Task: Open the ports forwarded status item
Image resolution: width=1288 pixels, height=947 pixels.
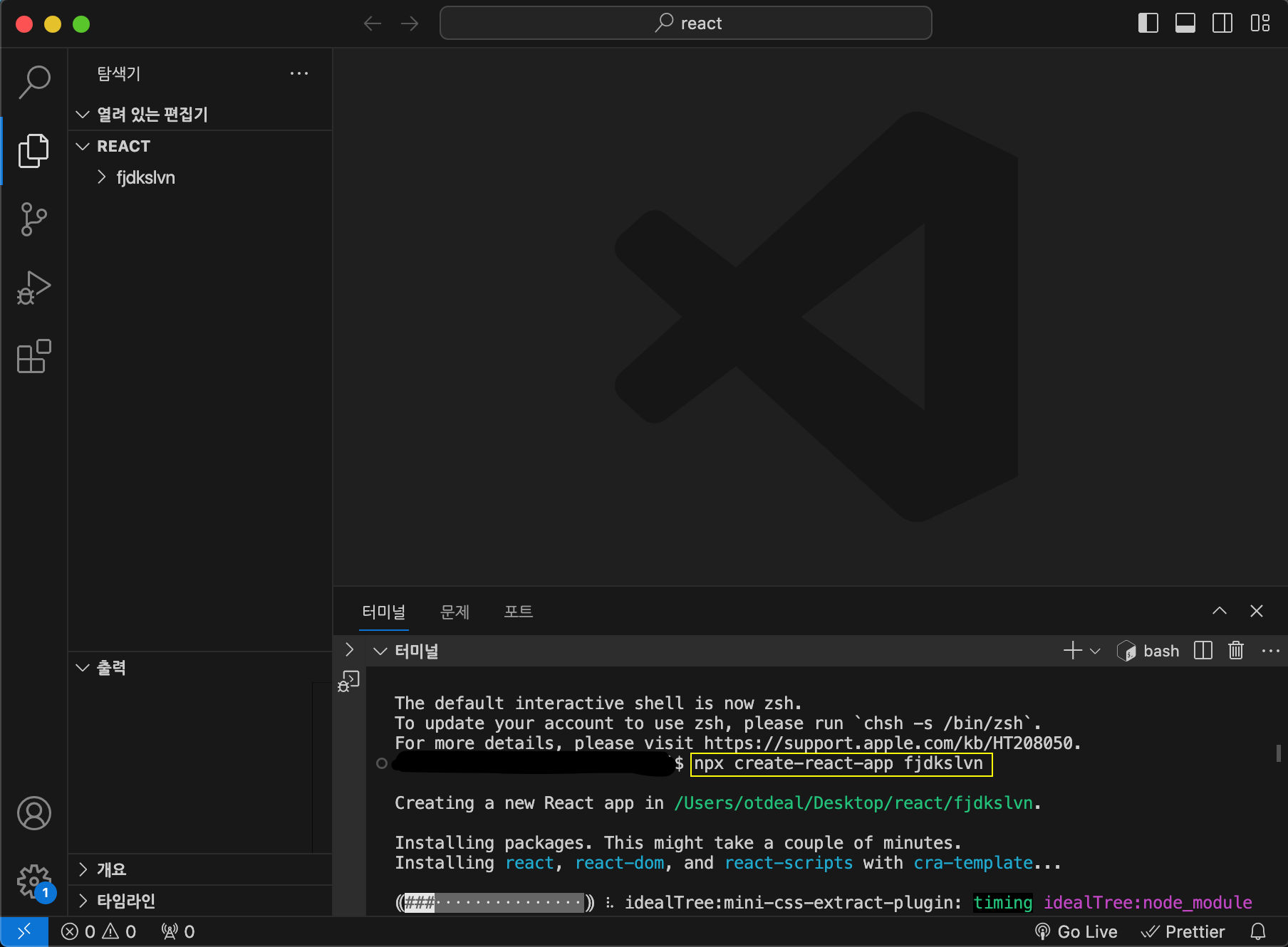Action: (x=178, y=931)
